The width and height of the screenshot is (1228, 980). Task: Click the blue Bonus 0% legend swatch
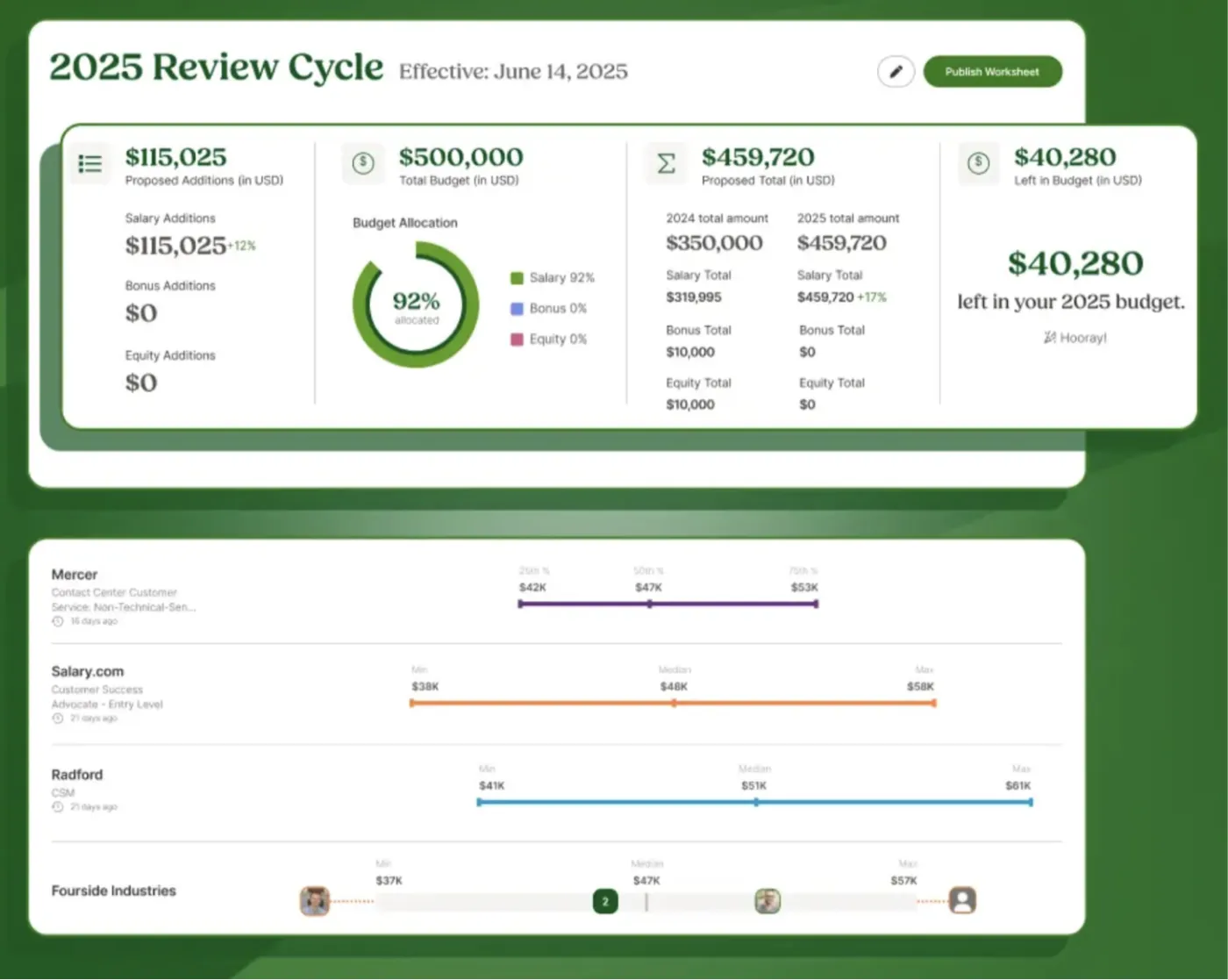pyautogui.click(x=517, y=309)
